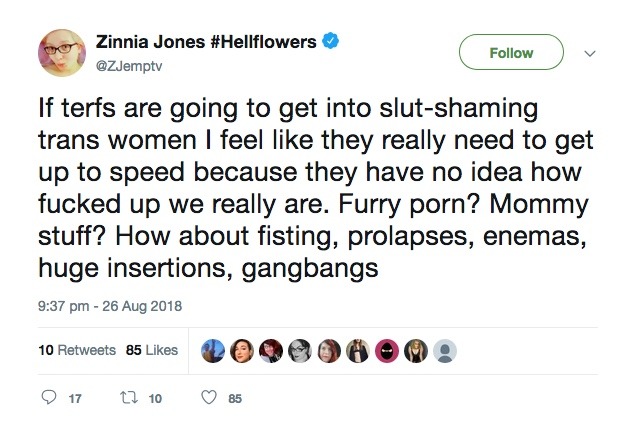Open the third liker avatar with red background
The height and width of the screenshot is (426, 634).
click(271, 350)
